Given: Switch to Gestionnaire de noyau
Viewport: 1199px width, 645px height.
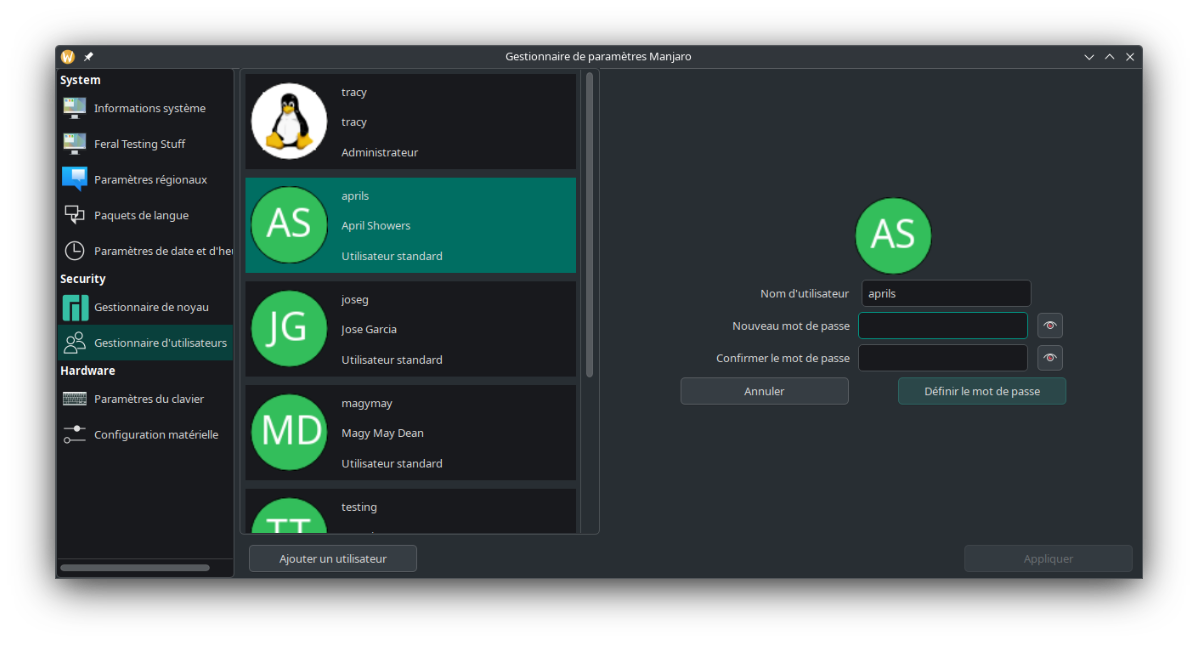Looking at the screenshot, I should coord(145,307).
